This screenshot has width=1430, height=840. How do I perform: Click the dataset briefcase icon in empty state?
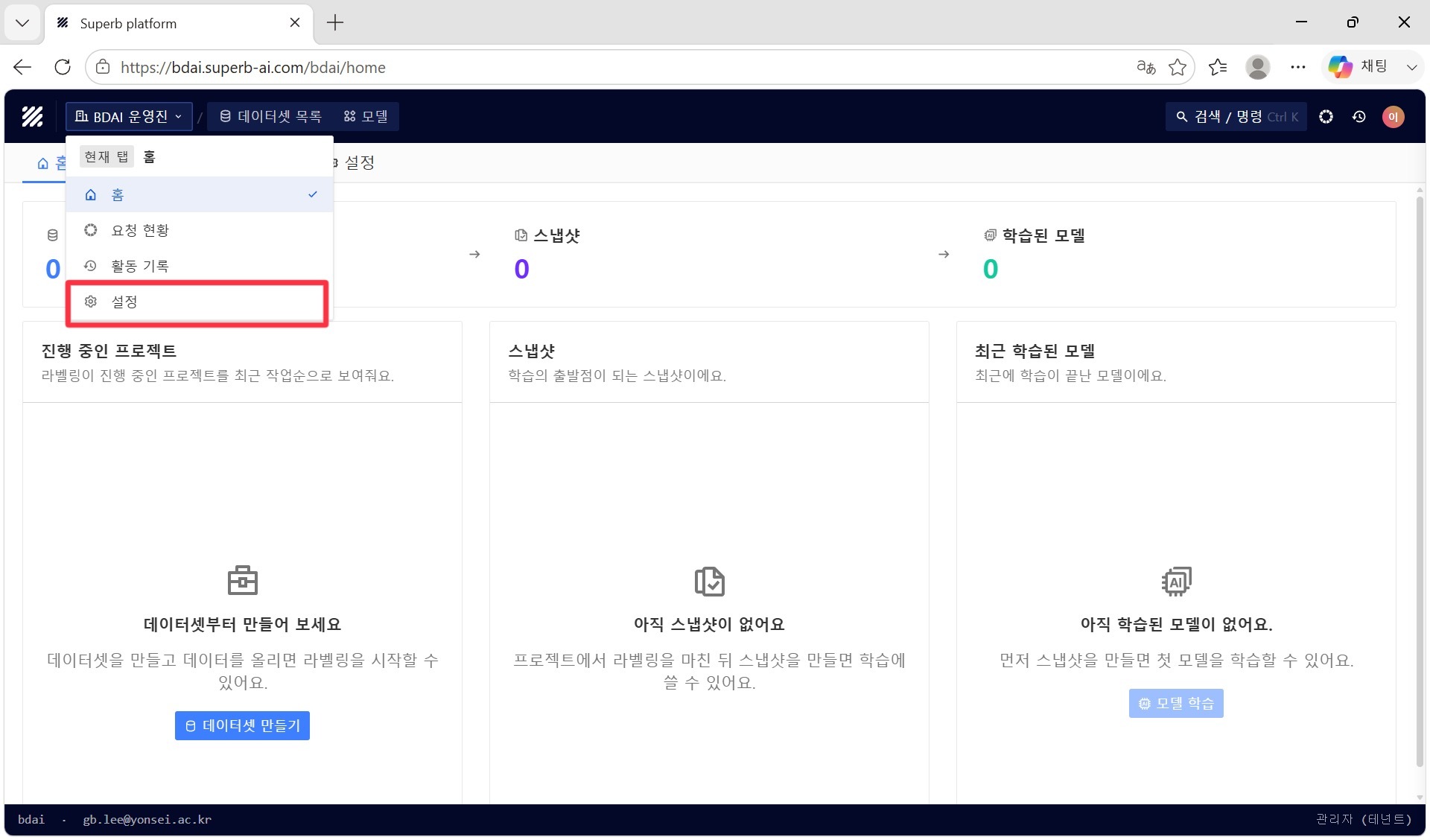(x=242, y=580)
